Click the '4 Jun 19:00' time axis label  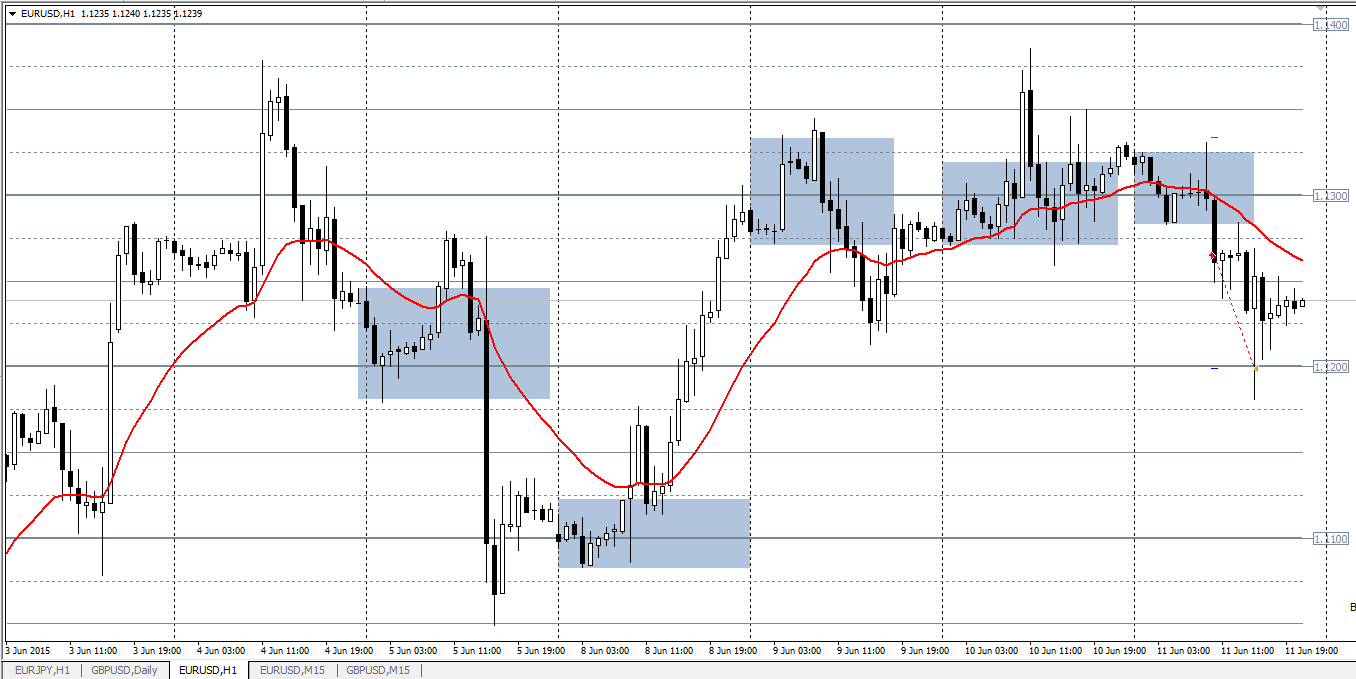(350, 650)
